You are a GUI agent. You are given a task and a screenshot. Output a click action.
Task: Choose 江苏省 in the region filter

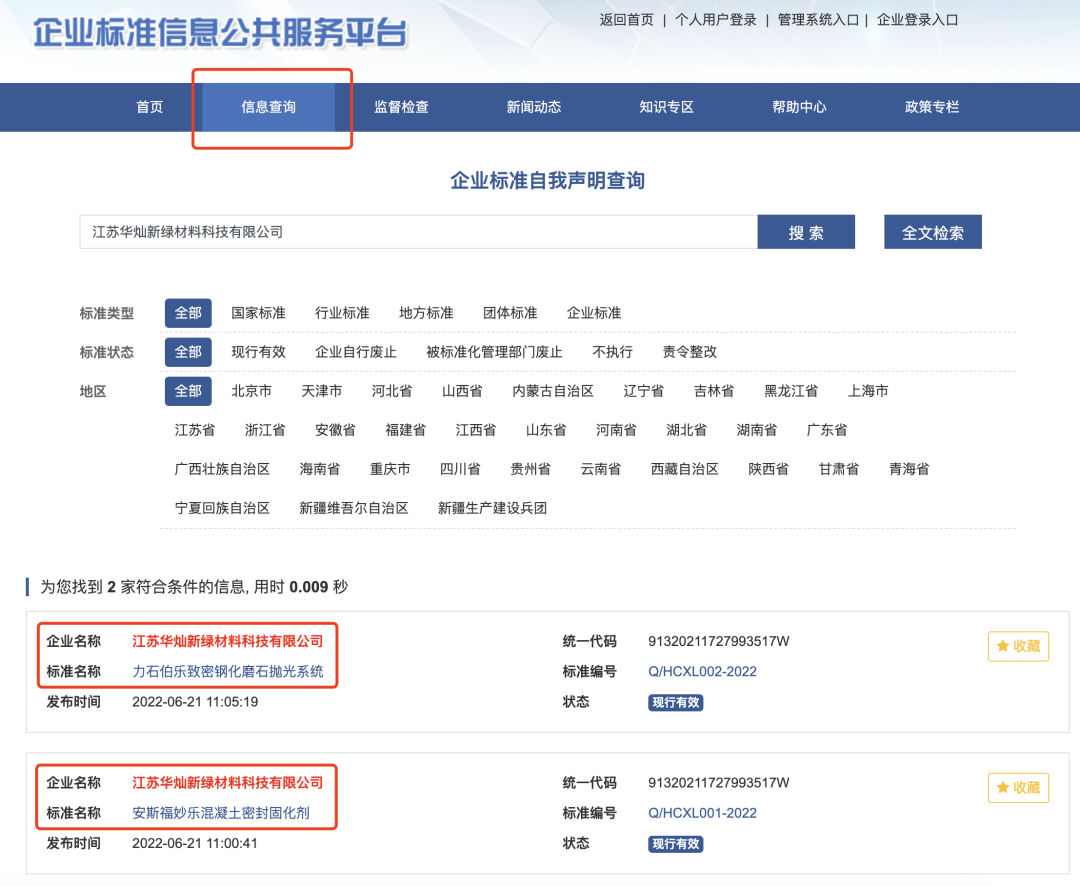[195, 430]
